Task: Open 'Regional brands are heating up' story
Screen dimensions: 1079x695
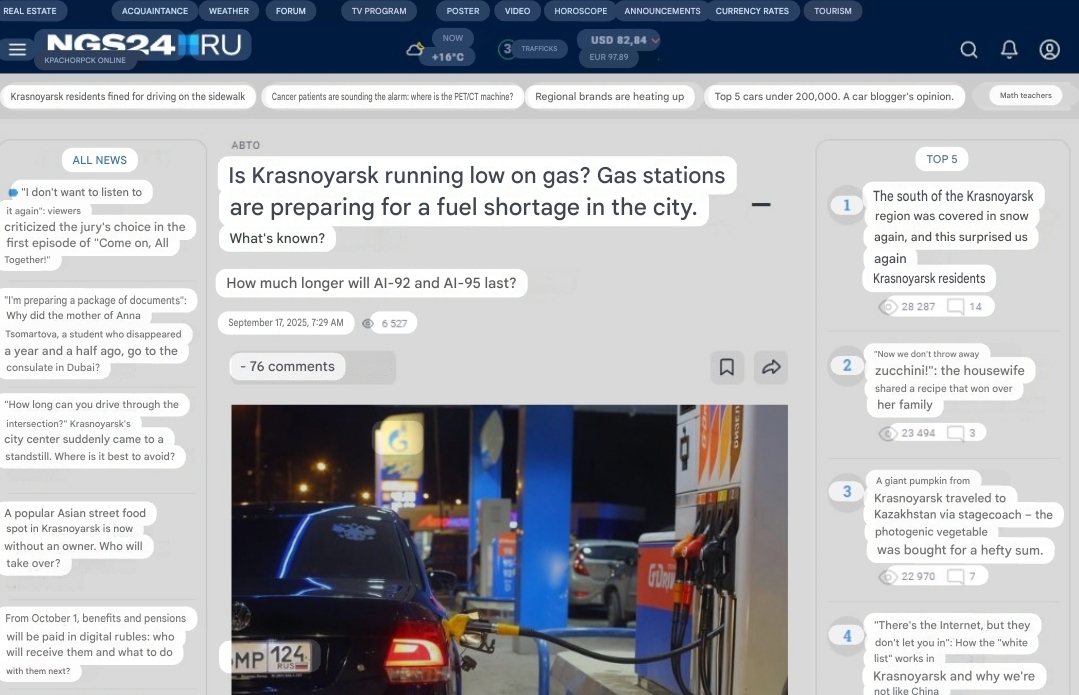Action: pyautogui.click(x=610, y=96)
